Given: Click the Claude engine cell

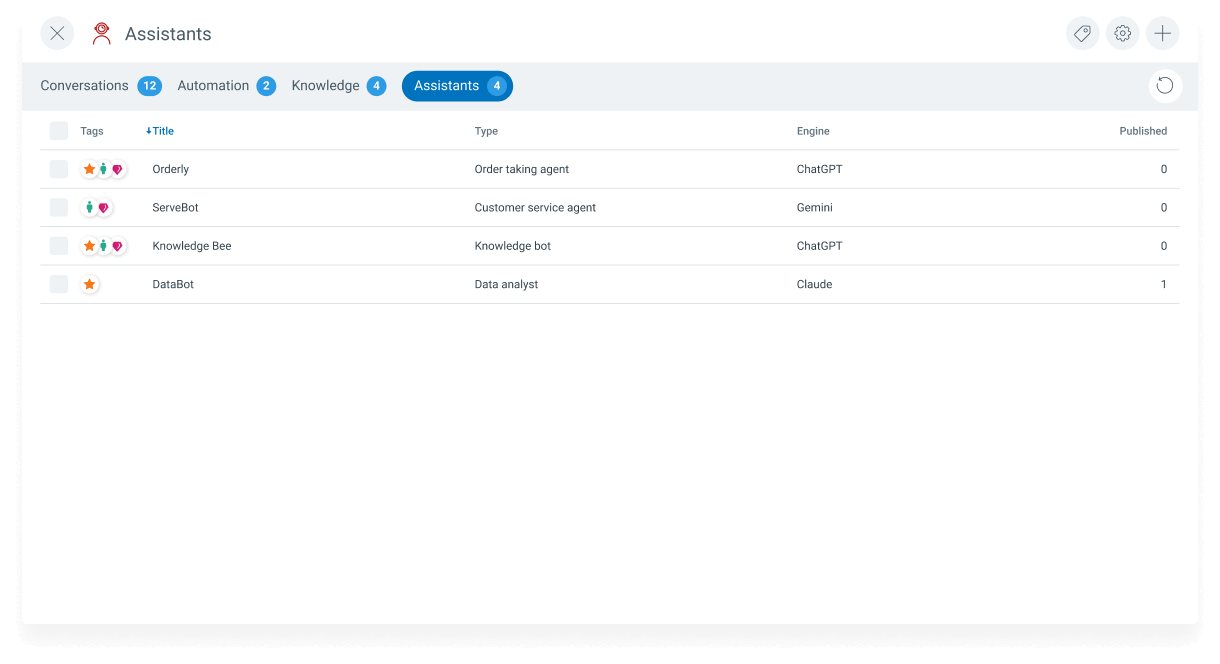Looking at the screenshot, I should 814,284.
